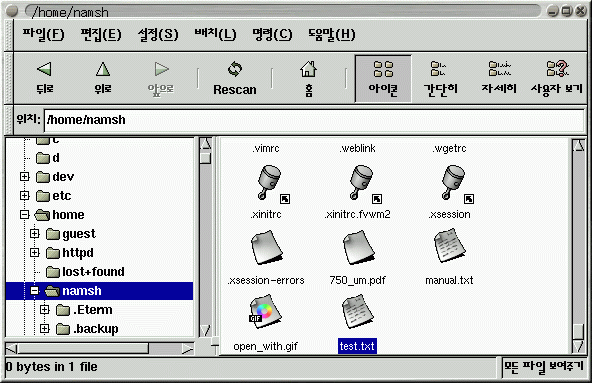Select the guest folder in tree

tap(71, 234)
